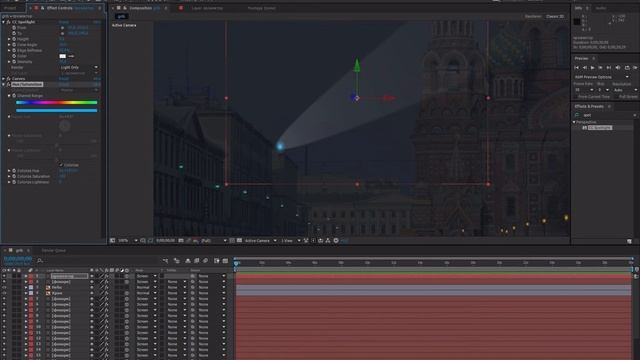Click in the Effects & Presets search field
This screenshot has height=360, width=640.
(x=608, y=115)
